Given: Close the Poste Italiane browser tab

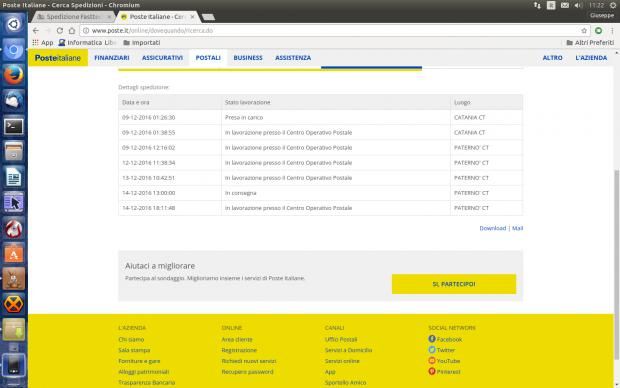Looking at the screenshot, I should click(x=193, y=17).
